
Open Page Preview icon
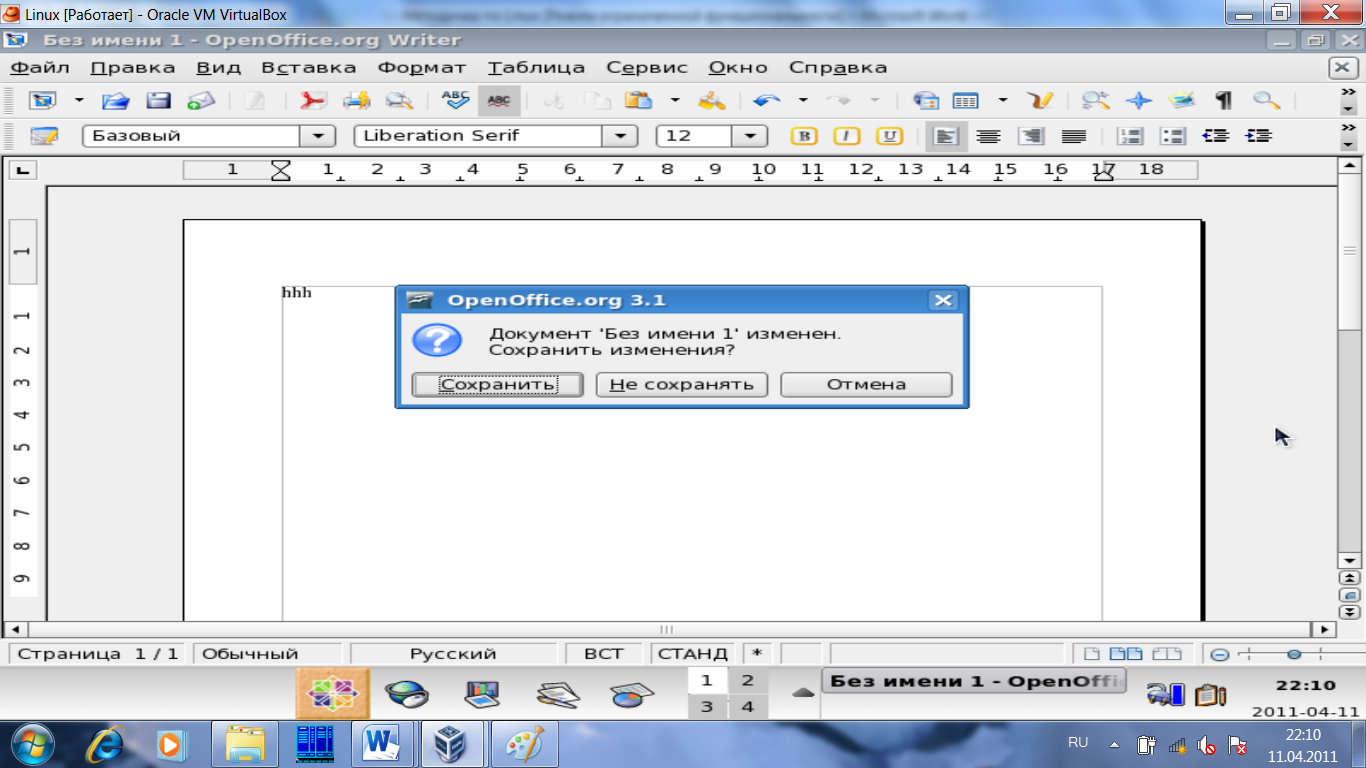tap(399, 100)
